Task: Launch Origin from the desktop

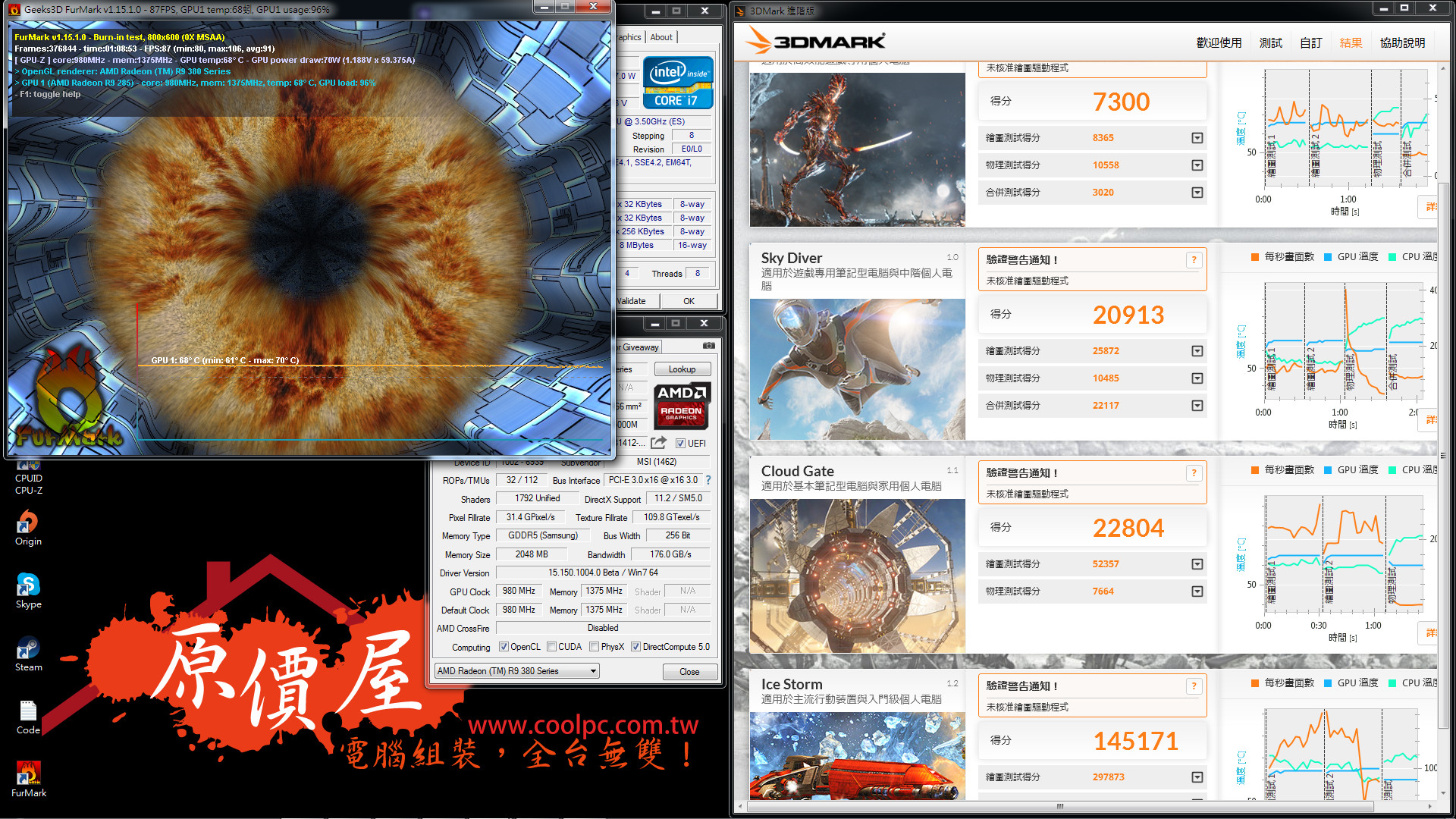Action: 28,529
